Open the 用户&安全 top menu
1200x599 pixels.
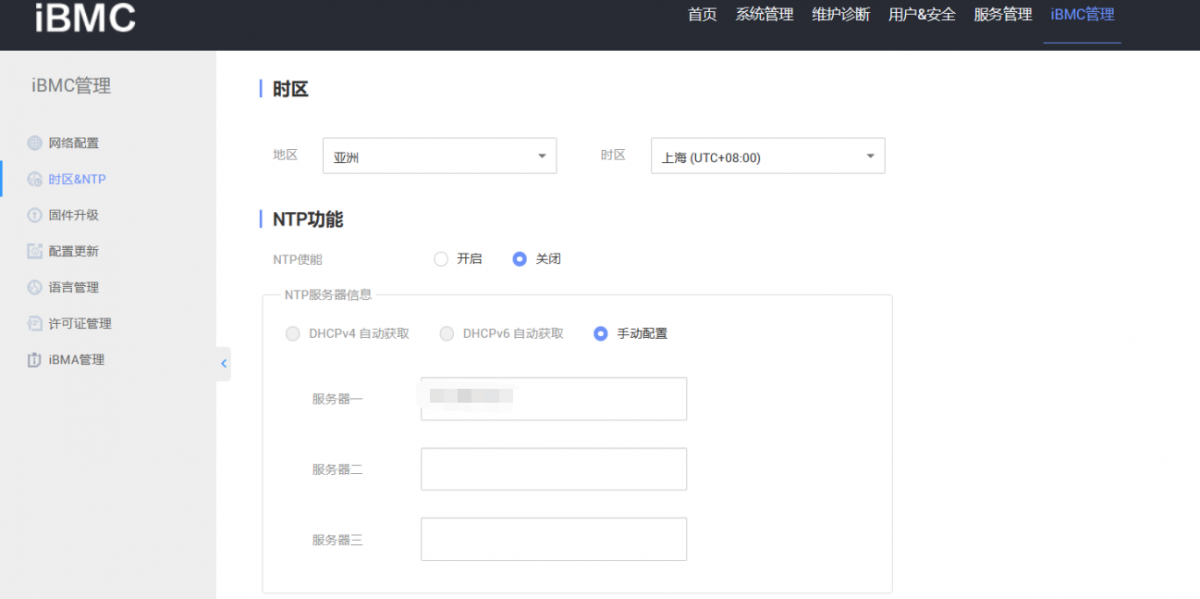point(921,15)
